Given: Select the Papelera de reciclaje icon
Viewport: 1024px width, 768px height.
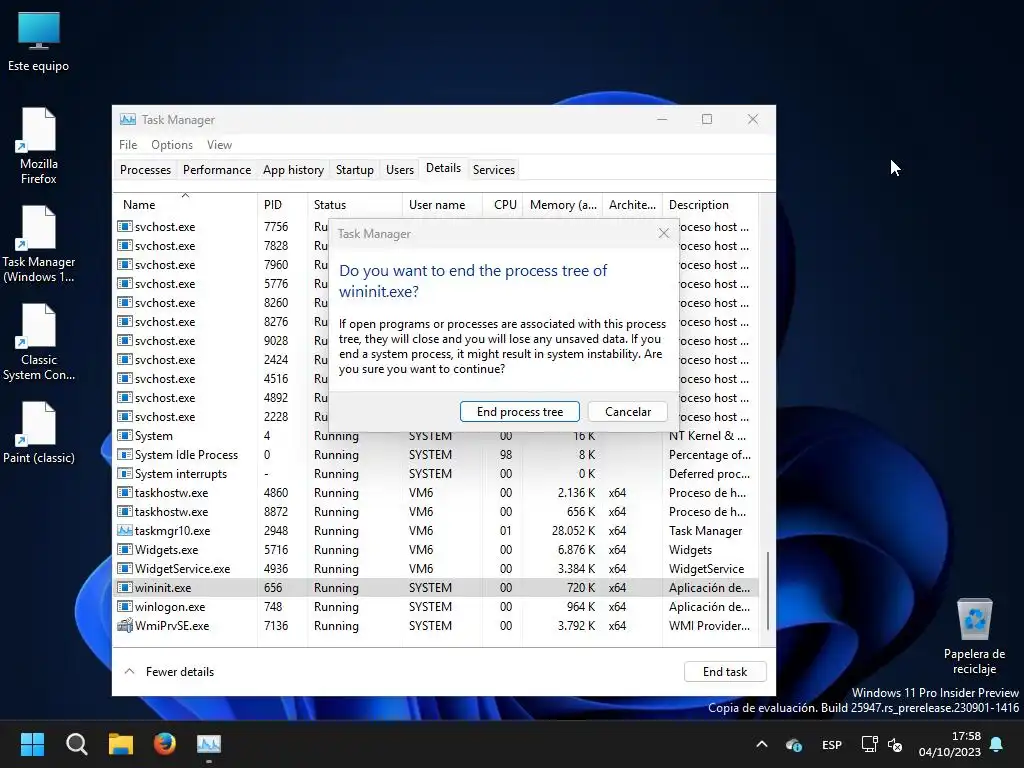Looking at the screenshot, I should tap(974, 636).
